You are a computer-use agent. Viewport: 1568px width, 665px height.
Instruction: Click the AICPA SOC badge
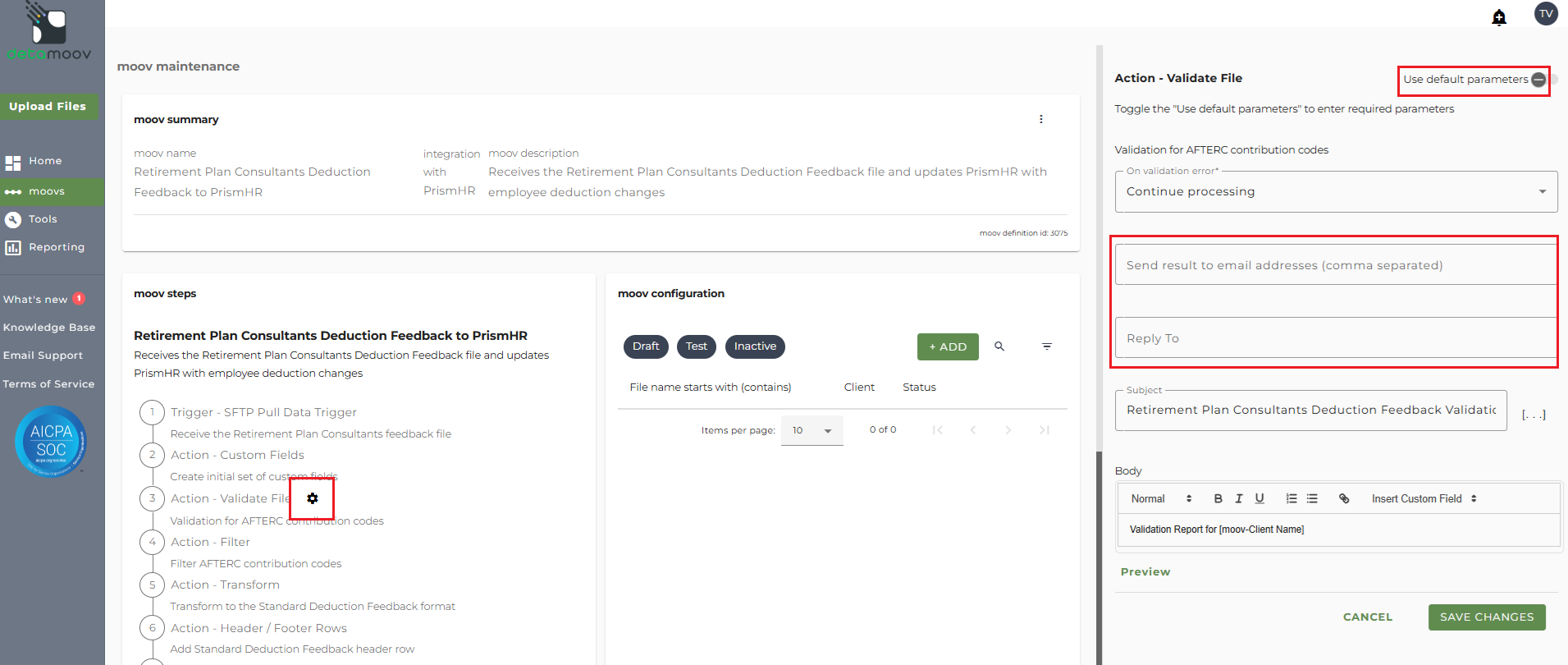point(51,442)
